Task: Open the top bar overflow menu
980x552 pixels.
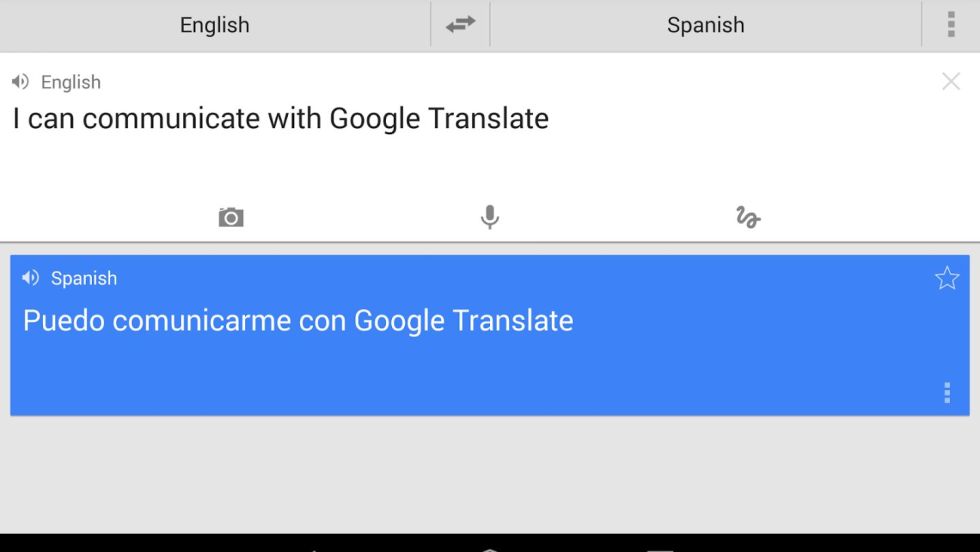Action: [x=950, y=25]
